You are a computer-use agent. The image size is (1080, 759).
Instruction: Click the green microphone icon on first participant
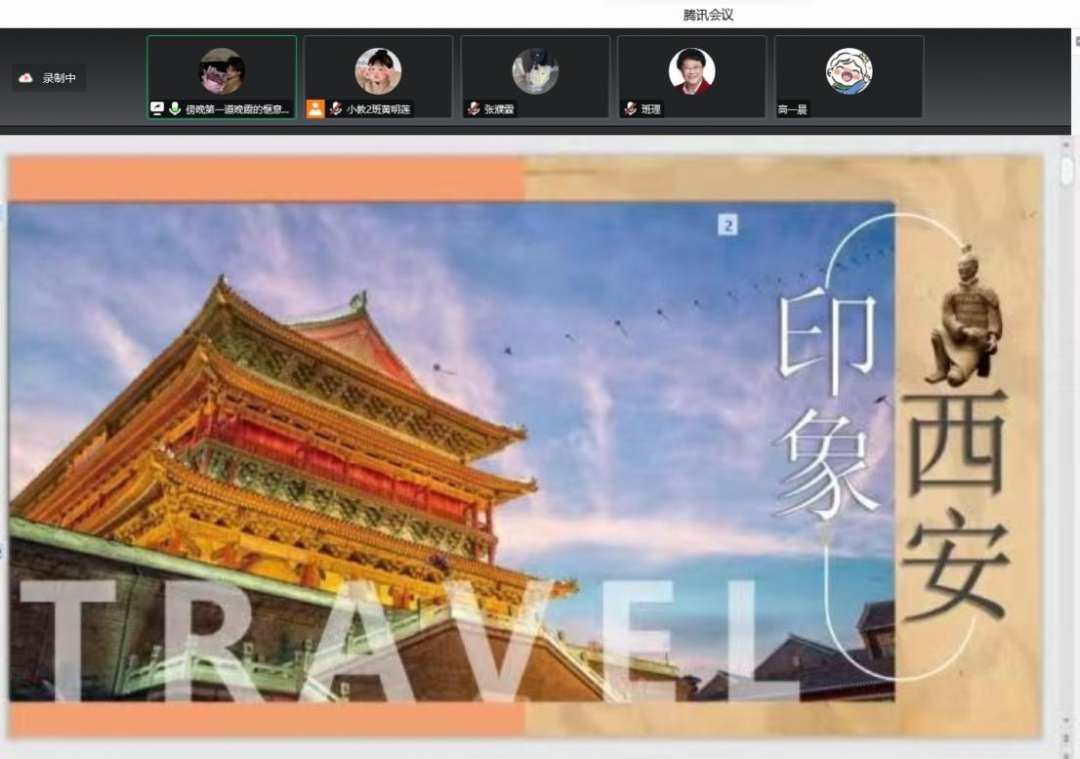point(174,109)
